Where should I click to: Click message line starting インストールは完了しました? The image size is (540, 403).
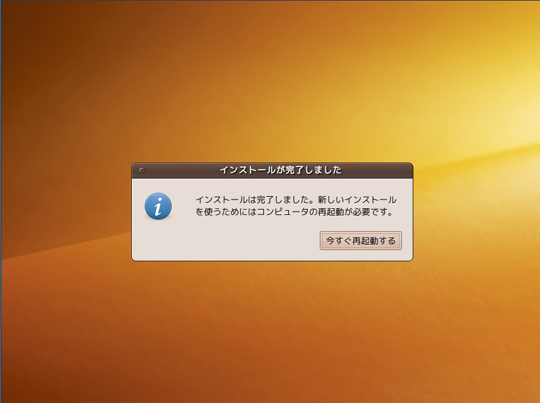tap(296, 200)
